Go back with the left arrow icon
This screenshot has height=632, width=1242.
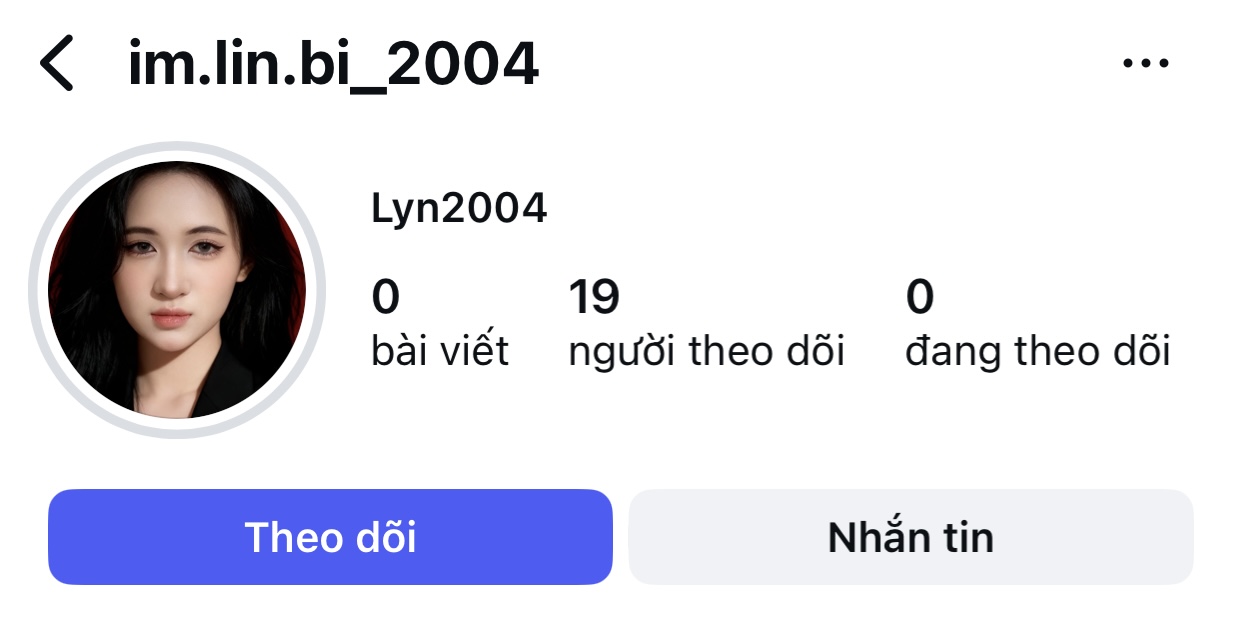point(57,64)
